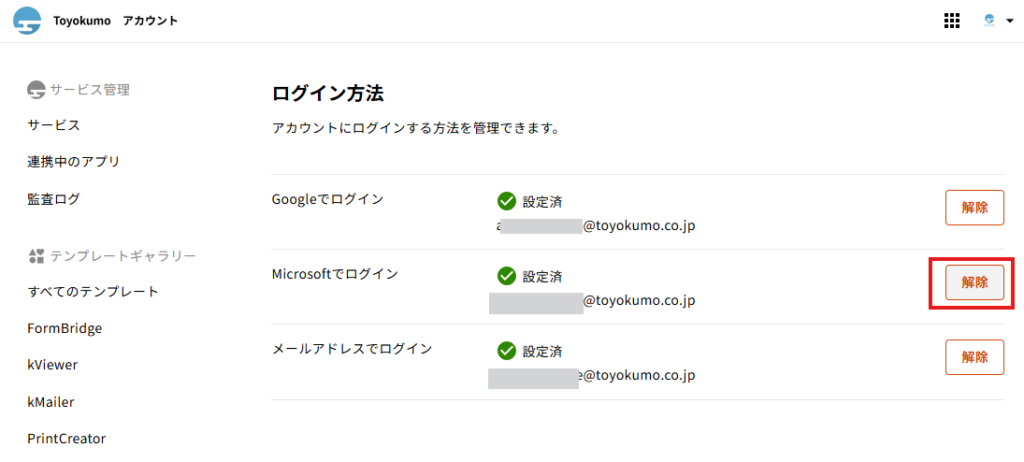Click the Toyokumo アカウント header title
This screenshot has width=1024, height=462.
click(116, 21)
